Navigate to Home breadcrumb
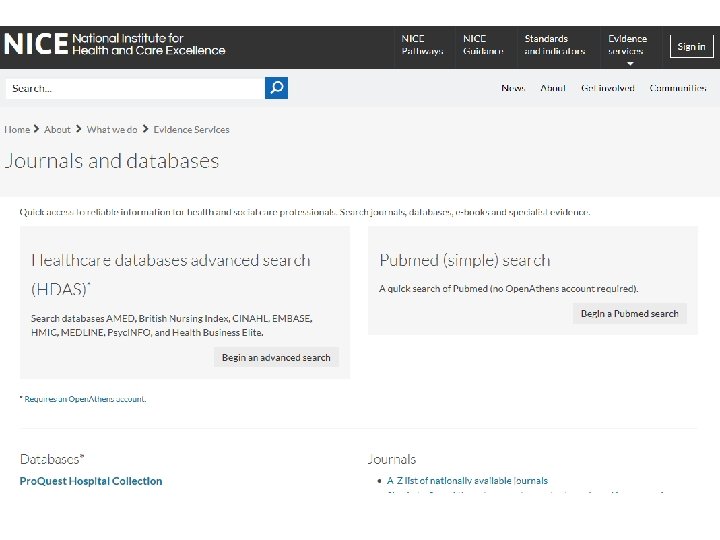The height and width of the screenshot is (540, 720). point(17,129)
